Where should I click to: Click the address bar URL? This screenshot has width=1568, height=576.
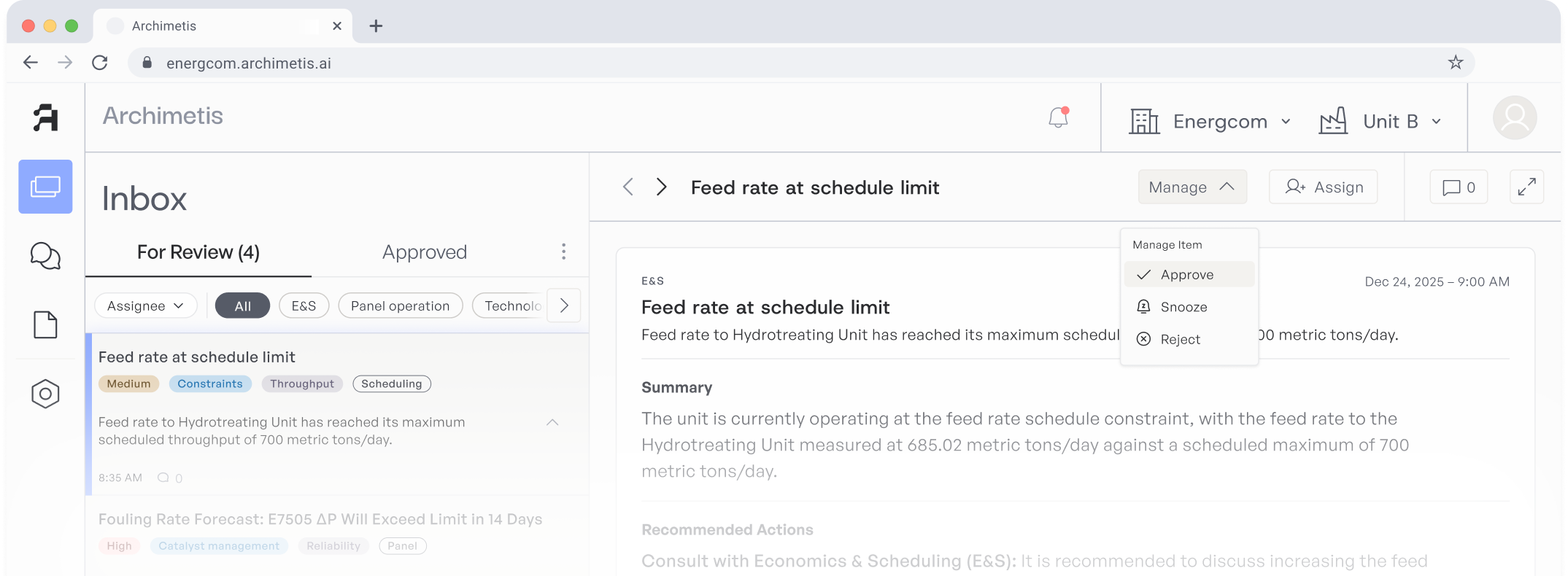tap(249, 63)
